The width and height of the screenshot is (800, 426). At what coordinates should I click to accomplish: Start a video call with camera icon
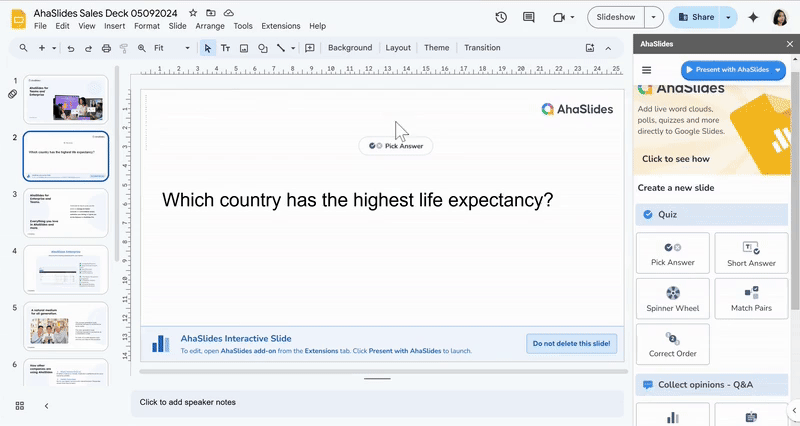(x=559, y=17)
